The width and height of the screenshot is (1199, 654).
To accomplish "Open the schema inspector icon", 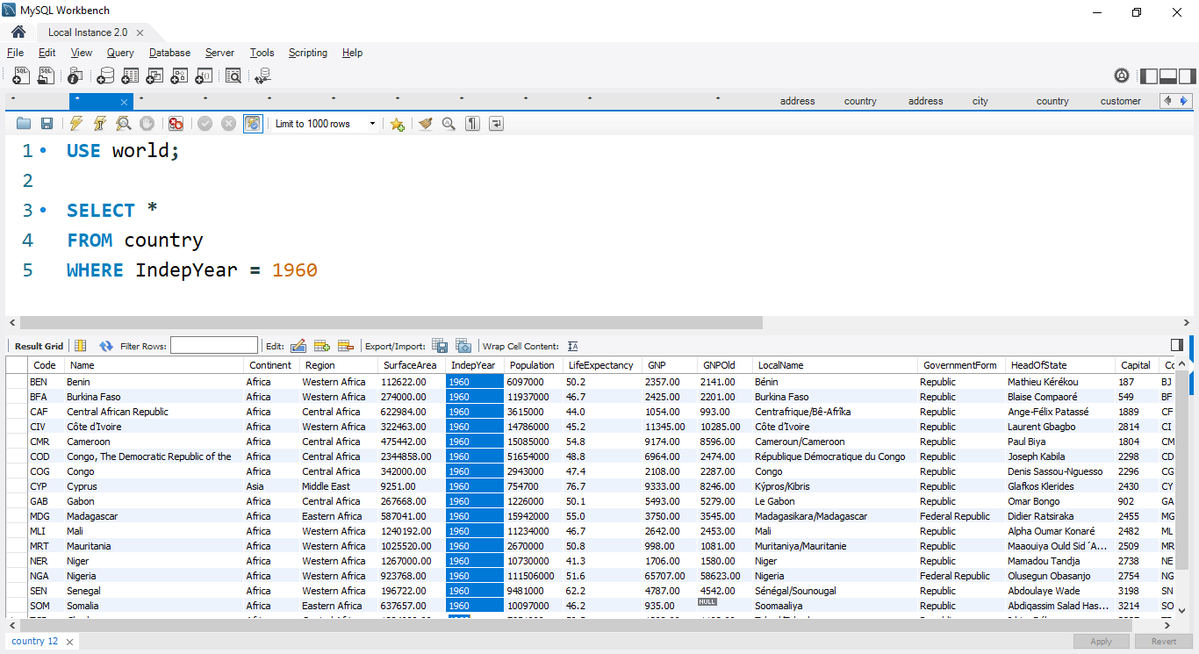I will pyautogui.click(x=74, y=76).
